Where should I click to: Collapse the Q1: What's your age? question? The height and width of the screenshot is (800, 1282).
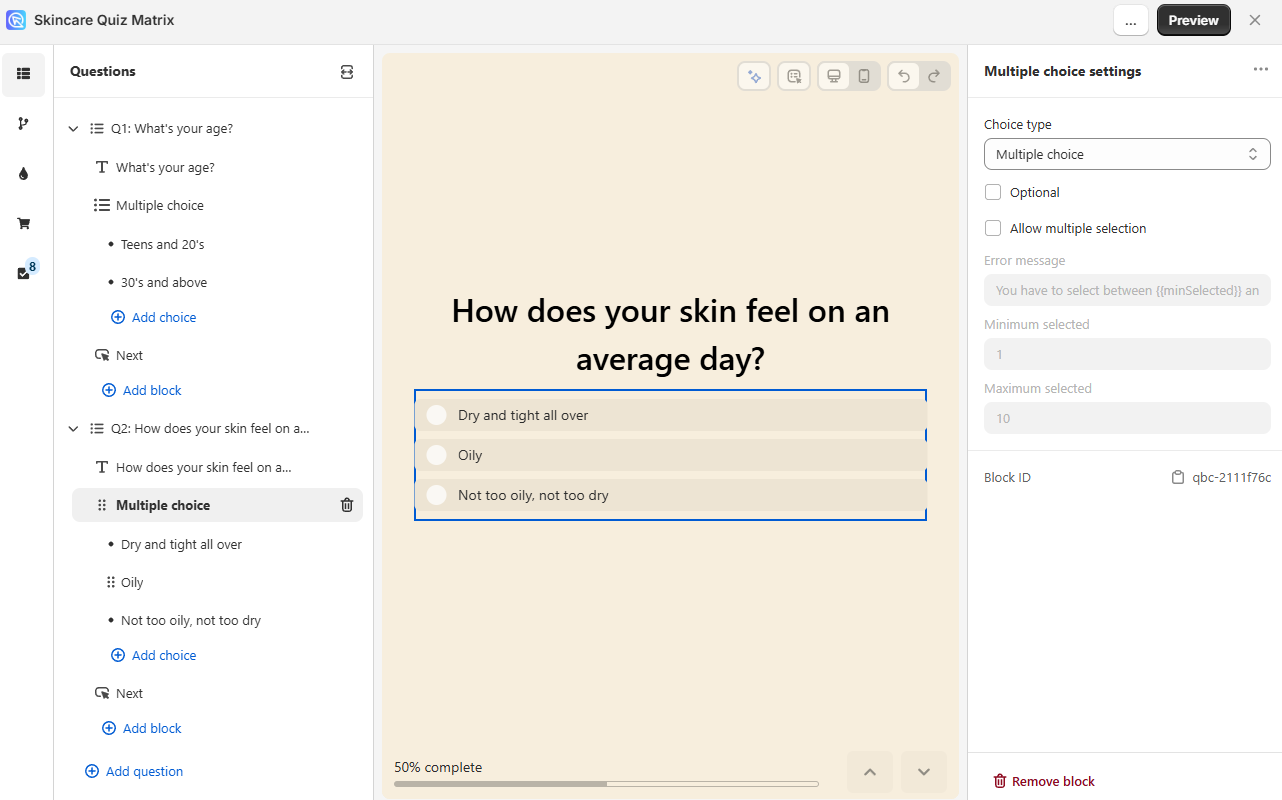pyautogui.click(x=73, y=129)
